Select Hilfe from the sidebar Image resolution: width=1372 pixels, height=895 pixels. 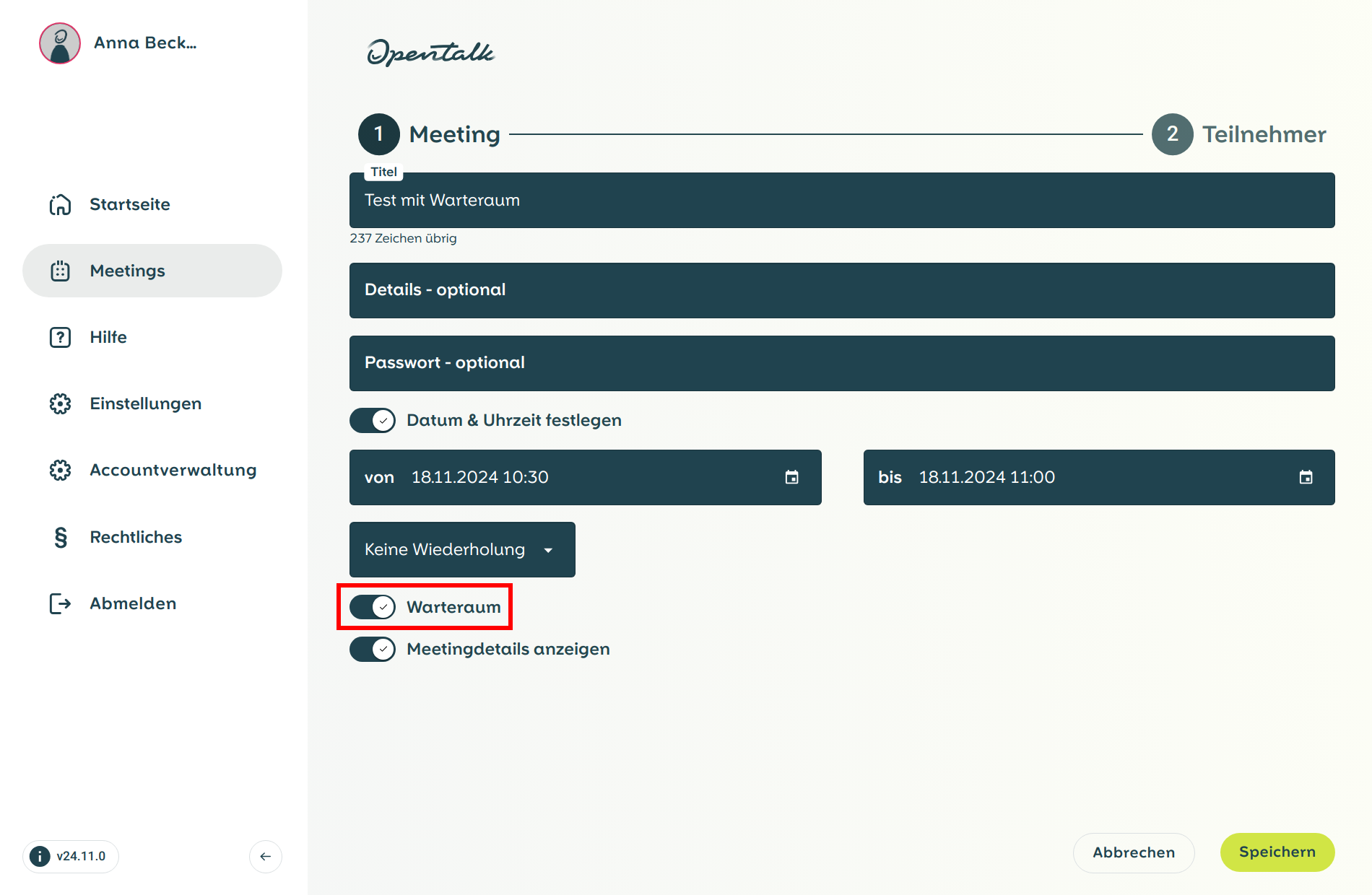[108, 337]
